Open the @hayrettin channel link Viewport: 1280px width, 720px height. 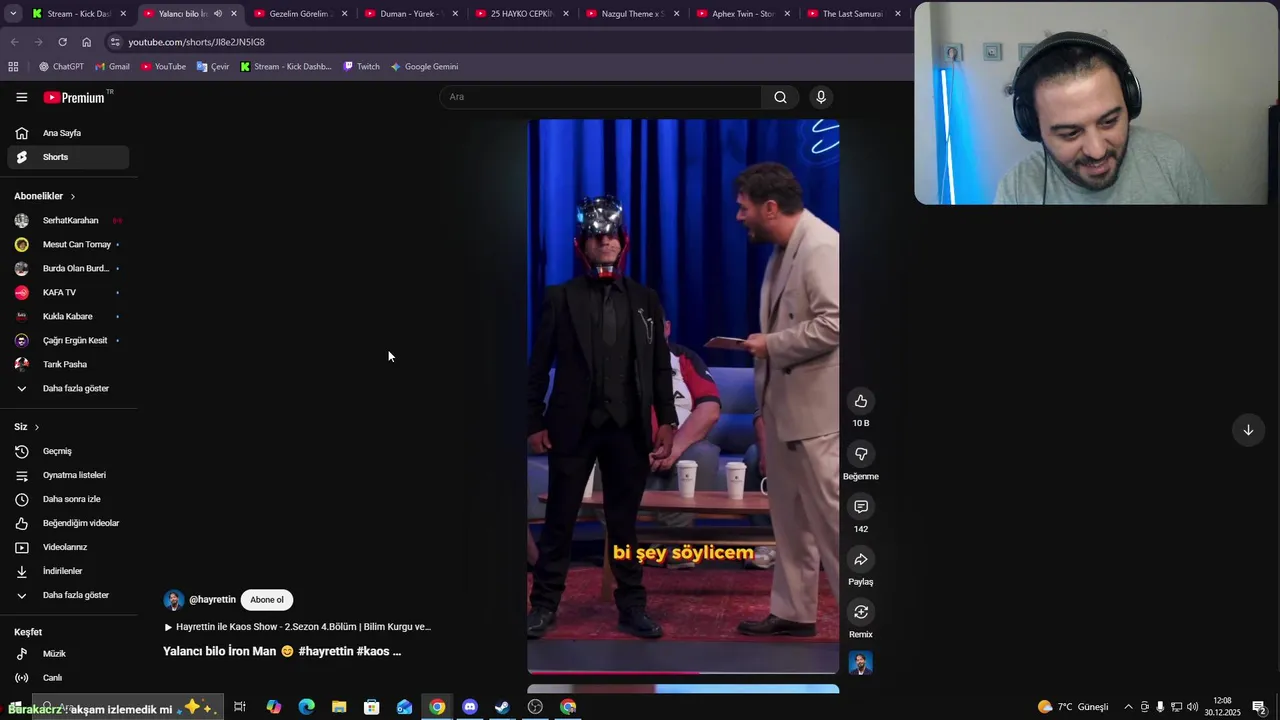[x=212, y=600]
